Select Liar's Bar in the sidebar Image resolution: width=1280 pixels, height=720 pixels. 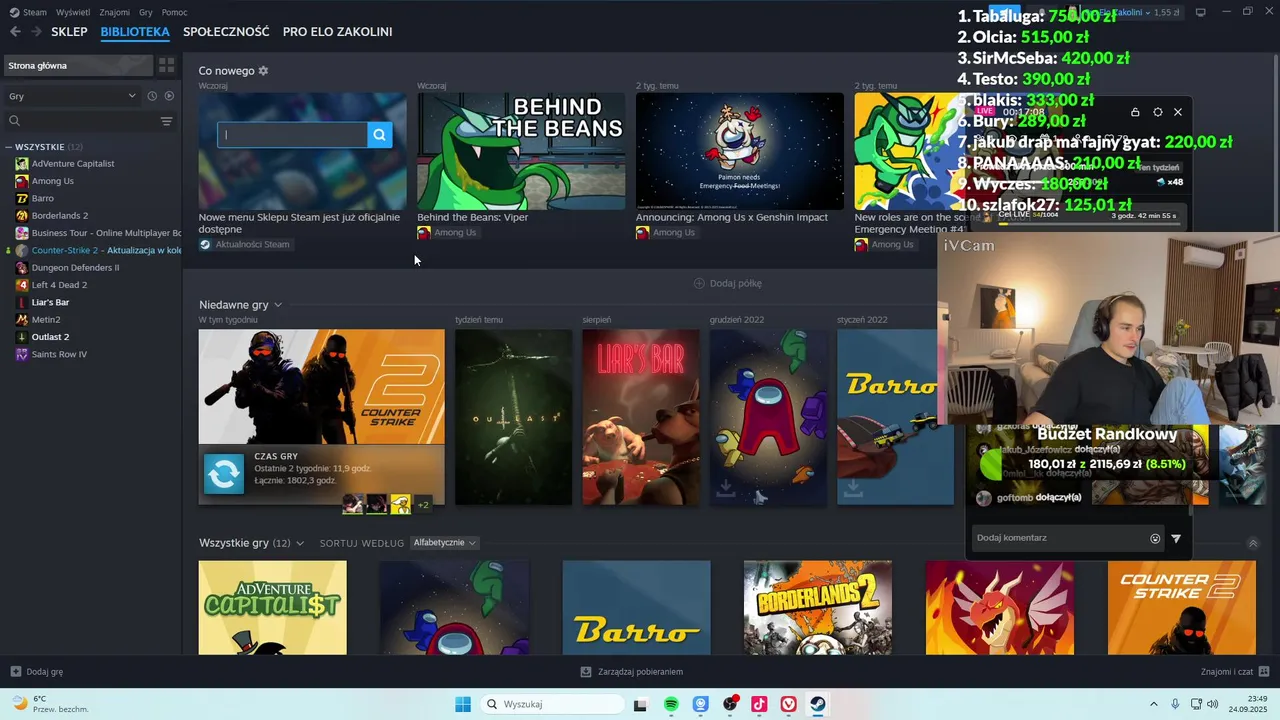[x=50, y=302]
